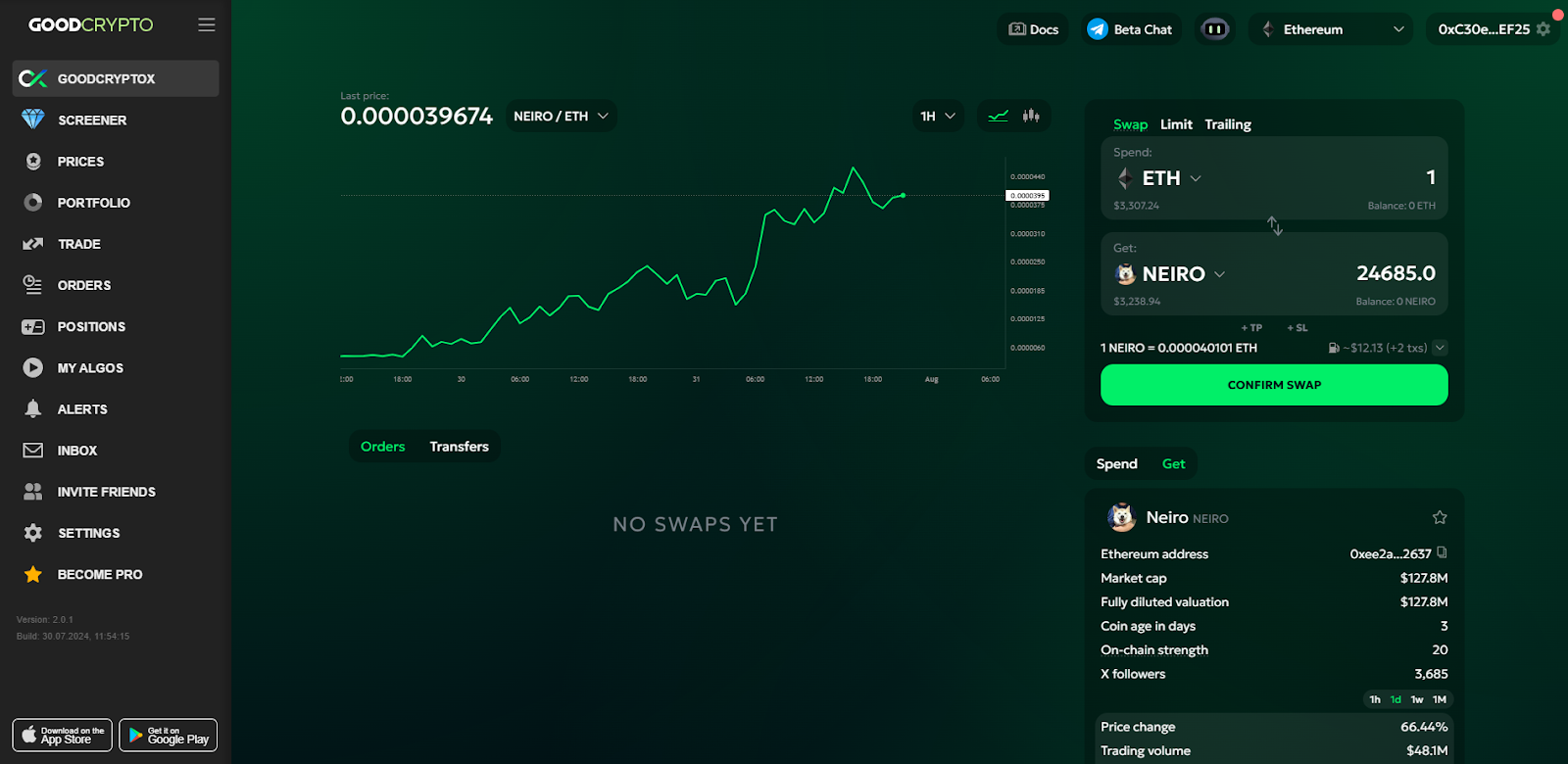The width and height of the screenshot is (1568, 764).
Task: Click the last price 0.000039674
Action: pyautogui.click(x=416, y=117)
